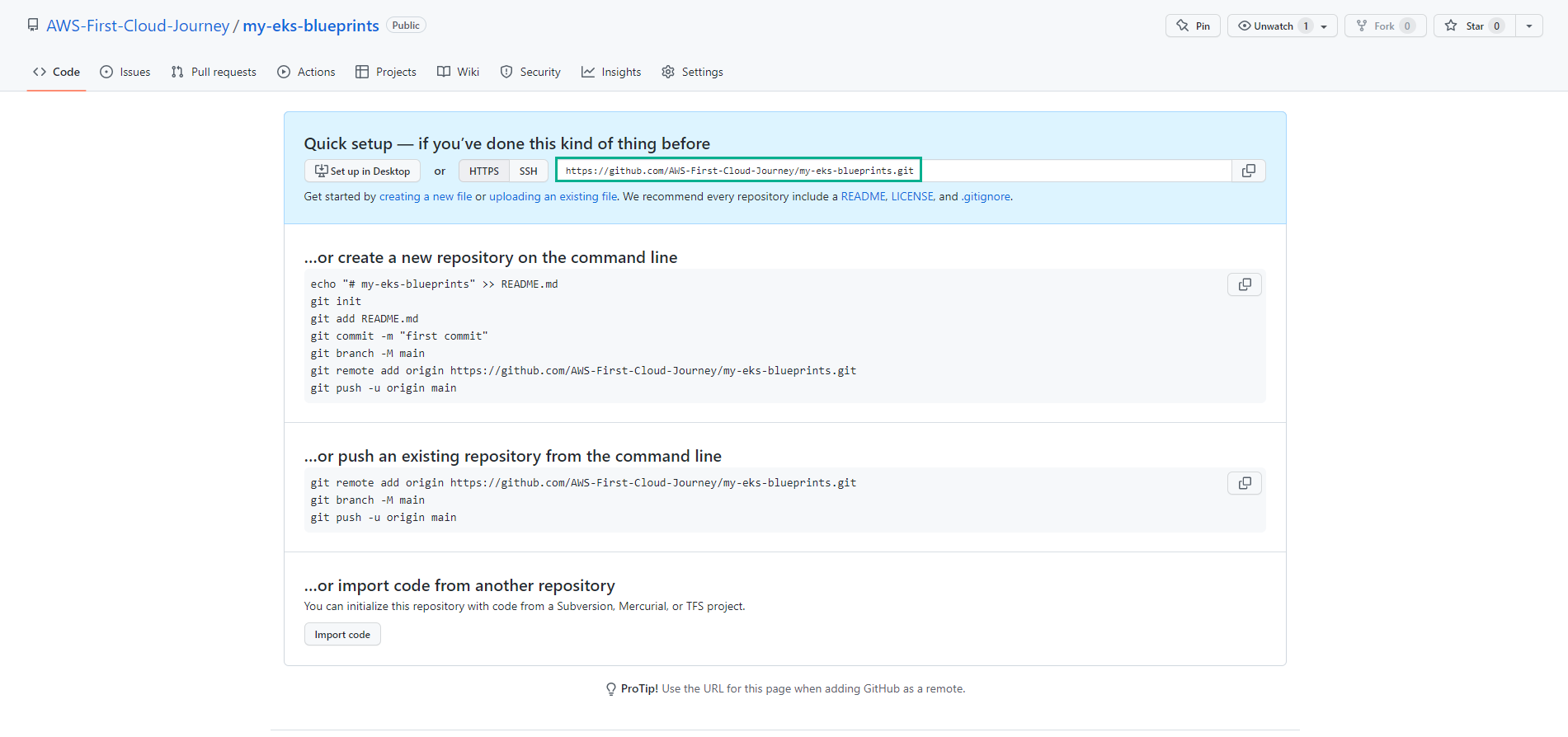Click the repository URL input field
Screen dimensions: 1568x737
coord(894,171)
